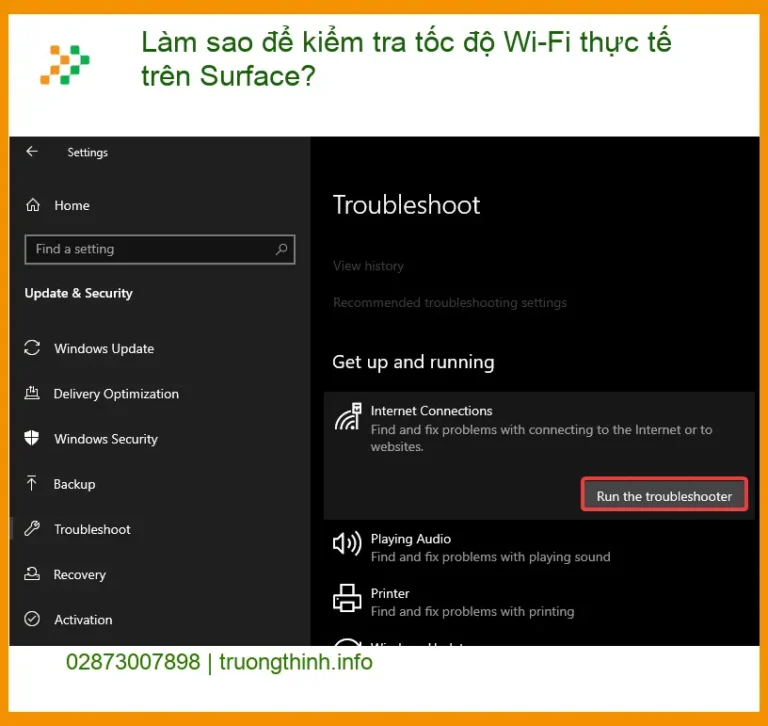
Task: Click the back arrow in Settings
Action: pos(32,152)
